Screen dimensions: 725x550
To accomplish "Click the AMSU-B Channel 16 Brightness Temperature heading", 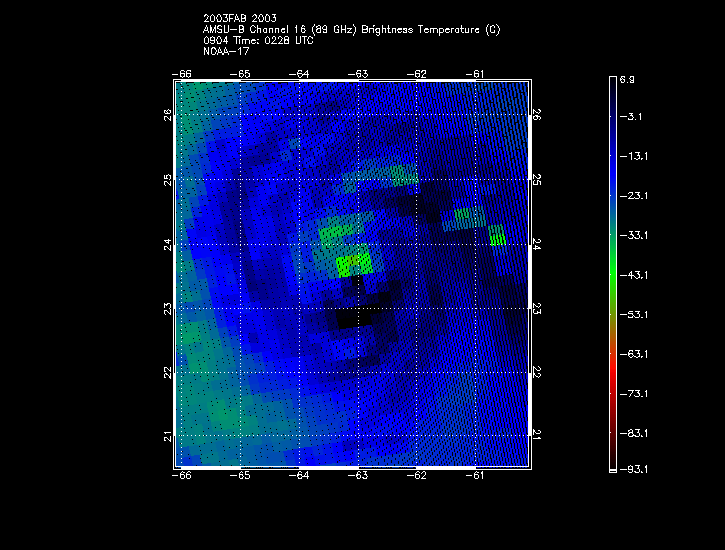I will 351,30.
